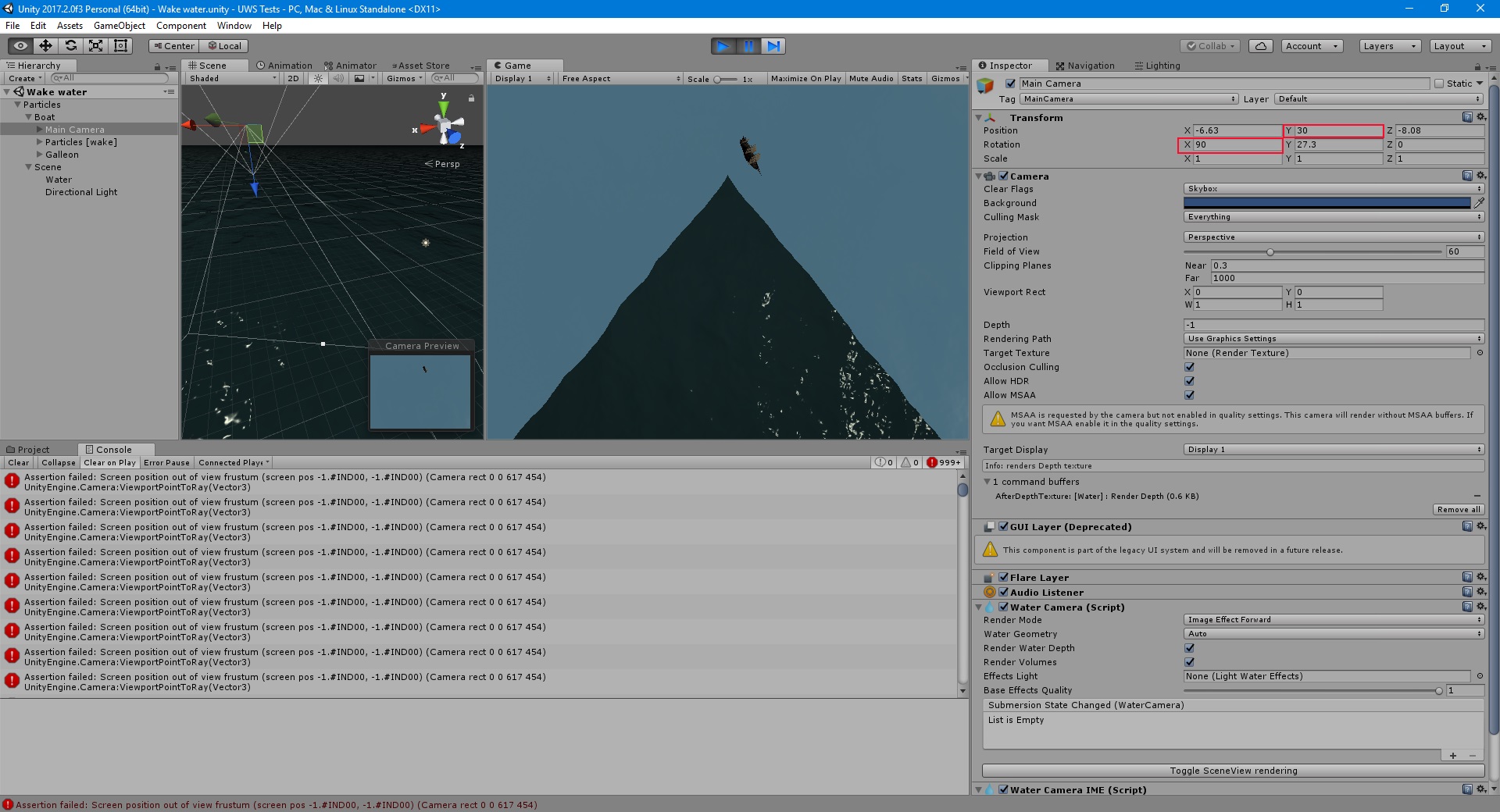The image size is (1500, 812).
Task: Click the Remove all command buffers button
Action: [1458, 509]
